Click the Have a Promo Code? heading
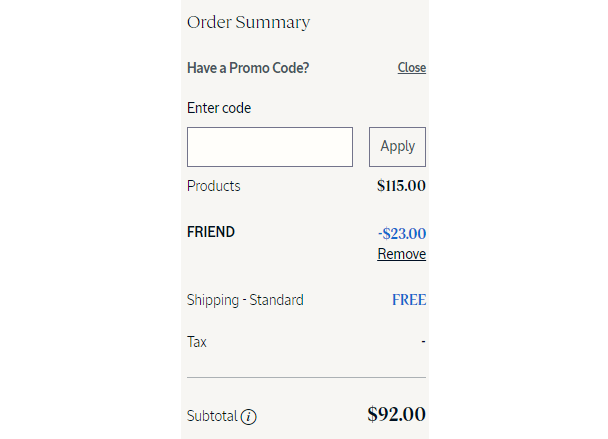608x439 pixels. click(248, 68)
